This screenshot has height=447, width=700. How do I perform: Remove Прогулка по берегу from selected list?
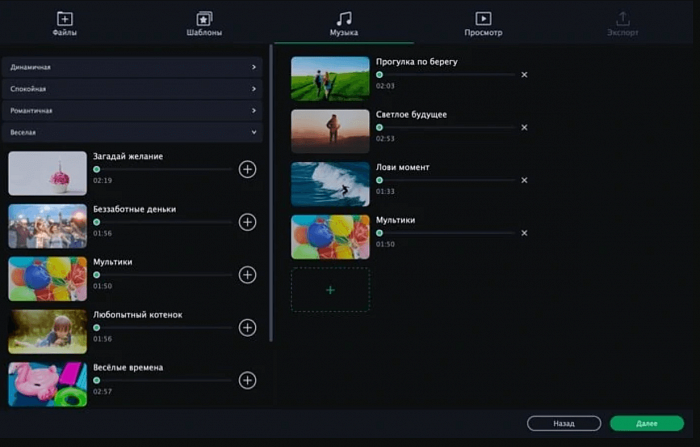(x=524, y=75)
